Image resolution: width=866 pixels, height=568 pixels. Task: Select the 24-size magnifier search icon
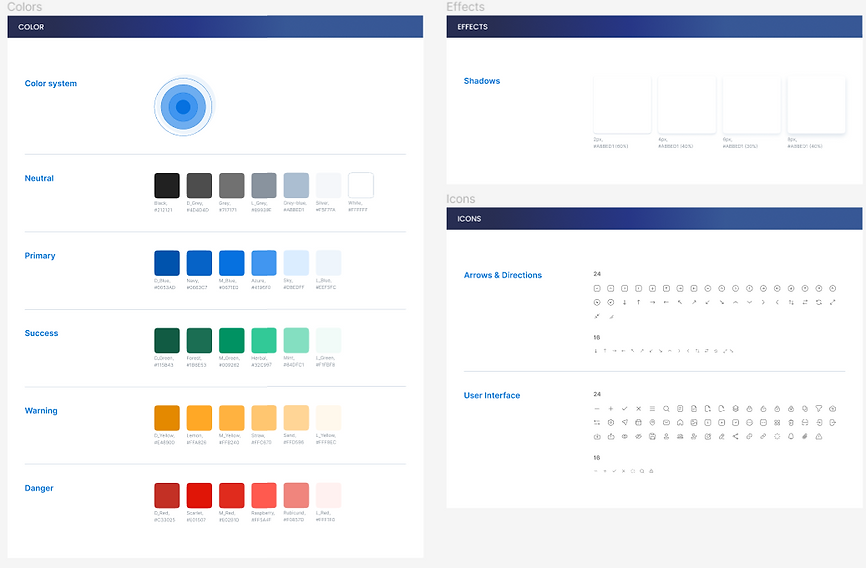point(666,409)
